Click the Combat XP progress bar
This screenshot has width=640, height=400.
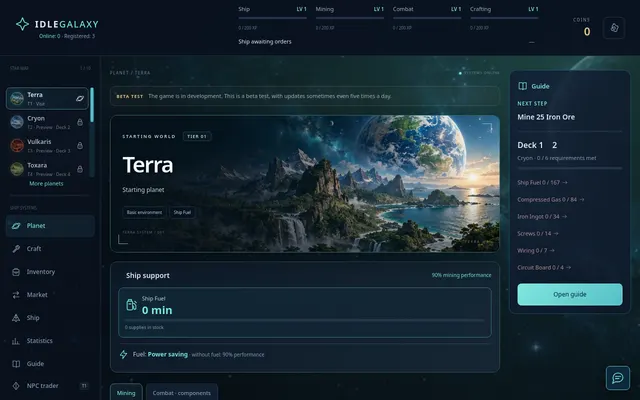click(427, 18)
